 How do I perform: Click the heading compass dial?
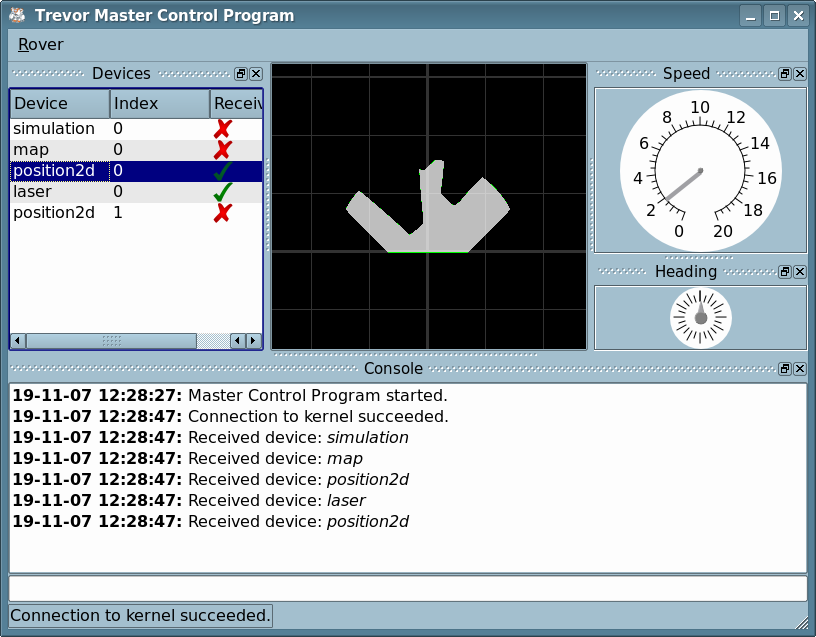700,317
